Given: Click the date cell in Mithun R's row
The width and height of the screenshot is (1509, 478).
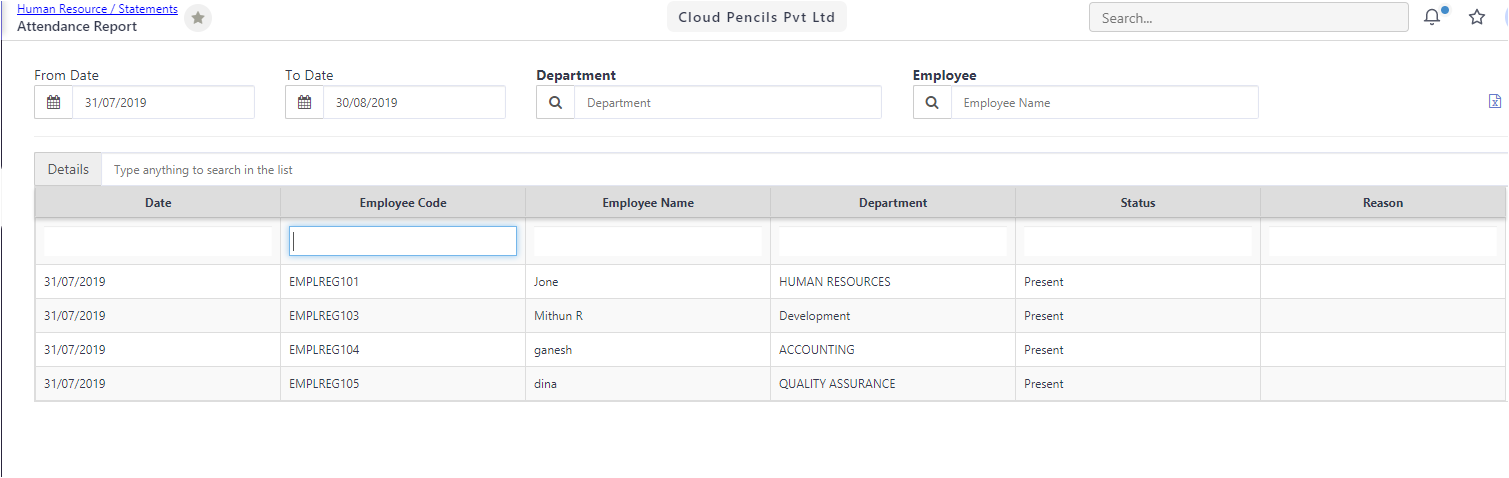Looking at the screenshot, I should click(158, 316).
